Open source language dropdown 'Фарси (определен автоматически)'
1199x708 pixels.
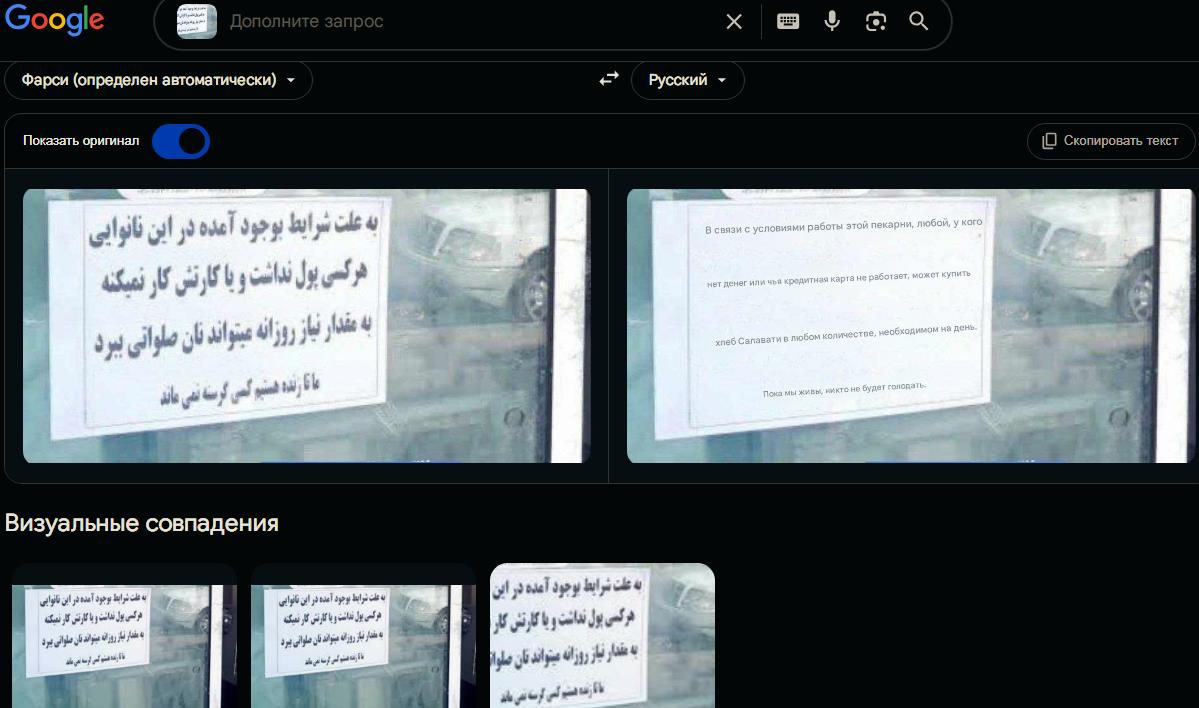tap(158, 80)
